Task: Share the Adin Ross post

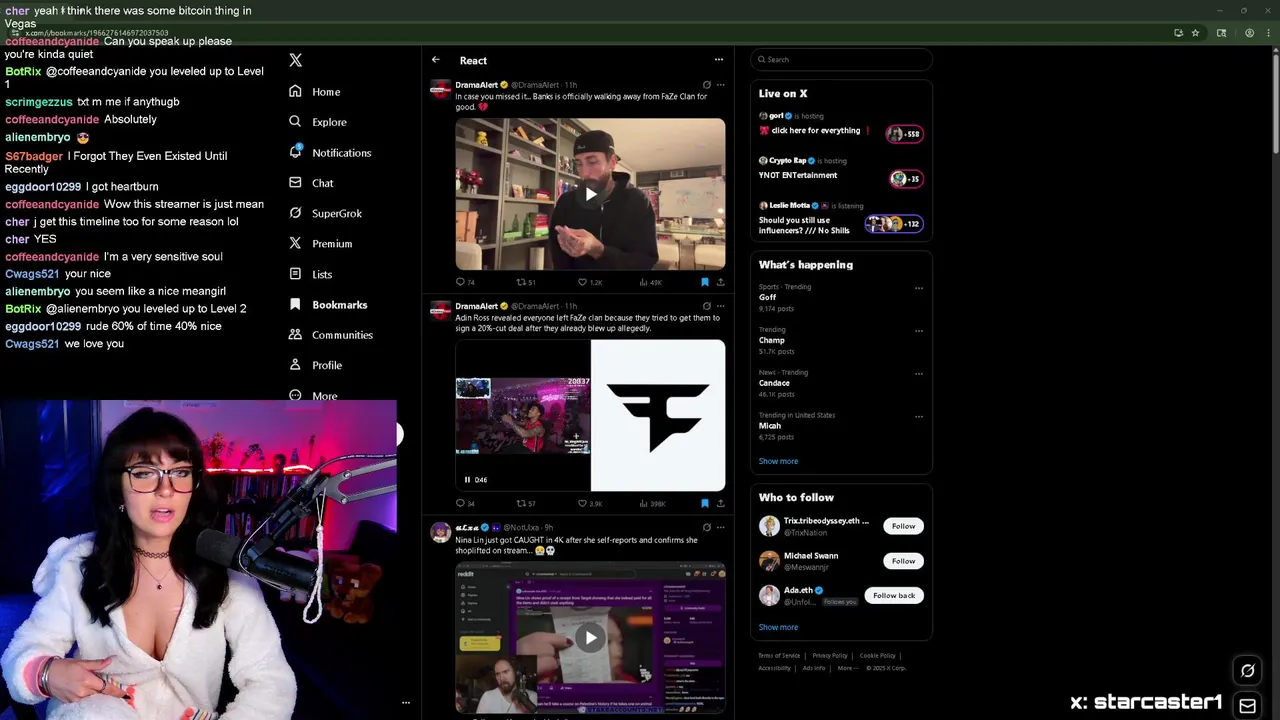Action: tap(720, 503)
